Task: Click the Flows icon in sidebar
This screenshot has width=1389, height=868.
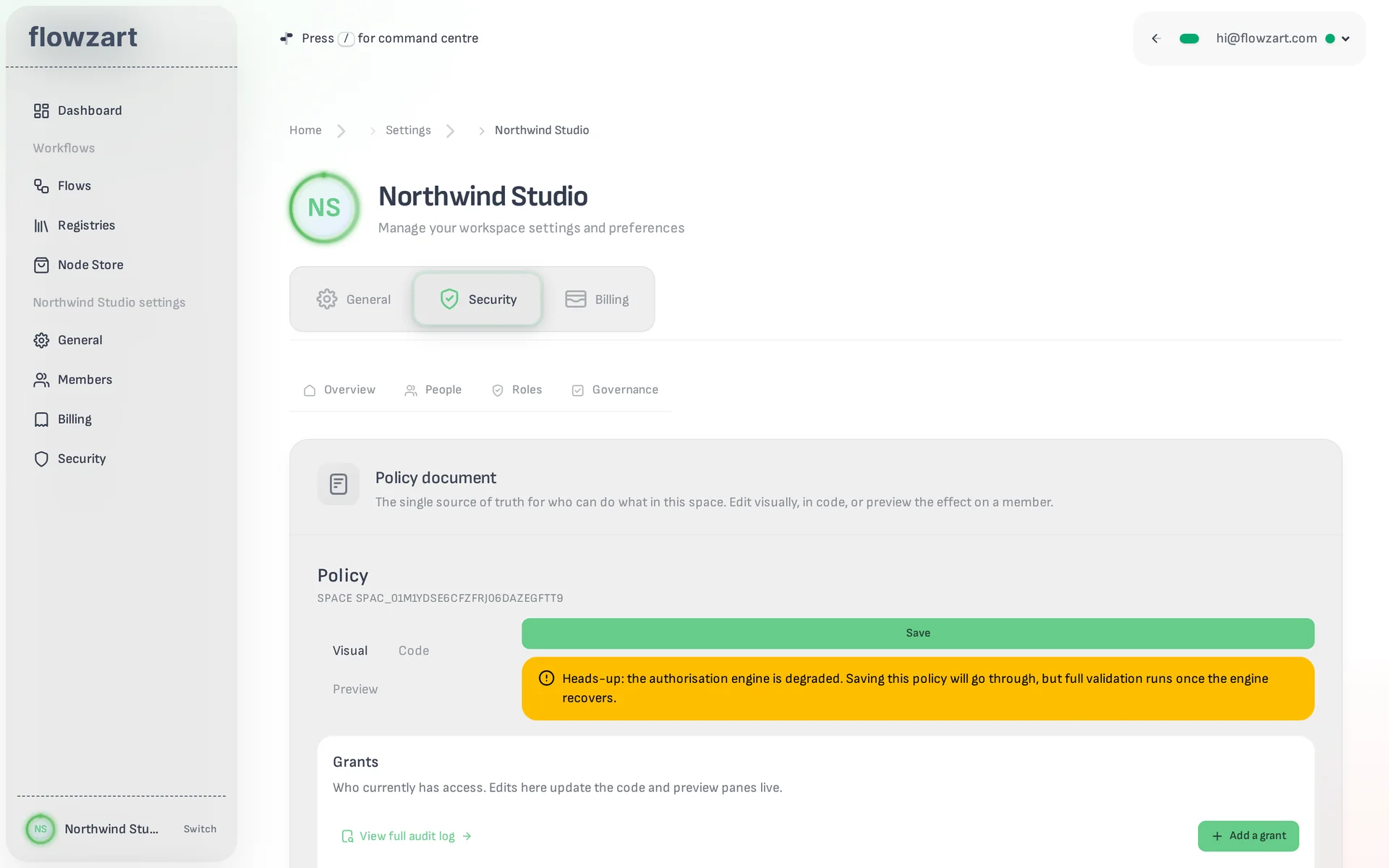Action: (x=41, y=186)
